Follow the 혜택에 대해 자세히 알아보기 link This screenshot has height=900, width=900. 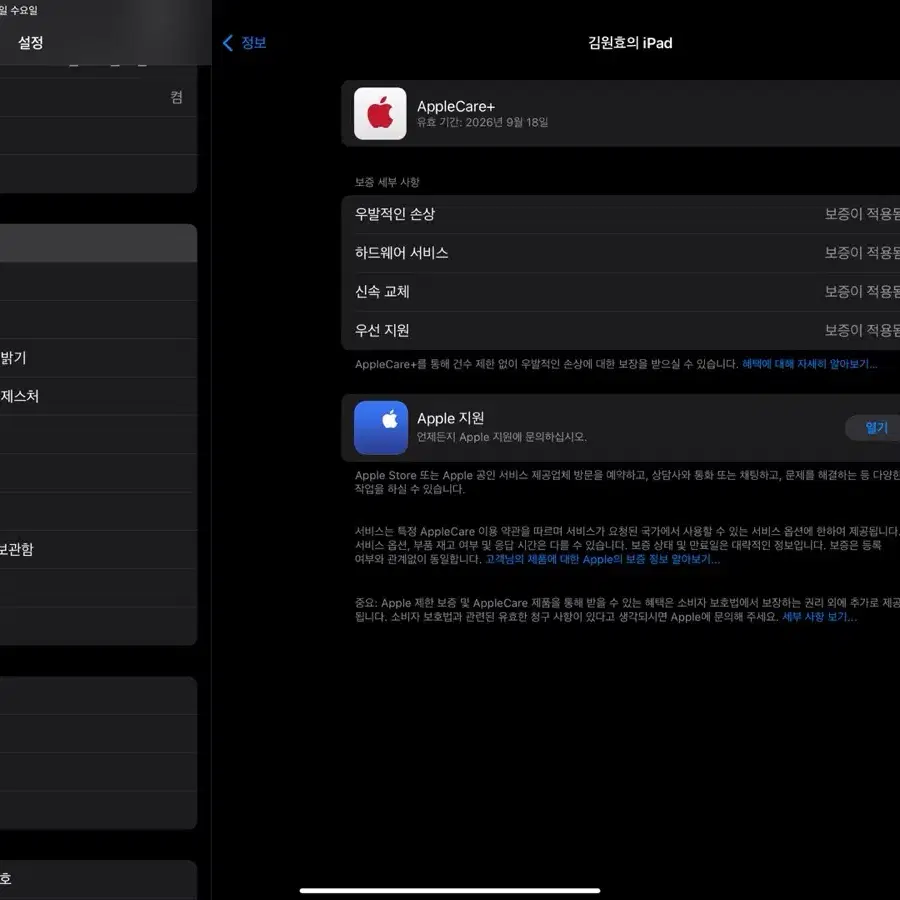tap(809, 364)
